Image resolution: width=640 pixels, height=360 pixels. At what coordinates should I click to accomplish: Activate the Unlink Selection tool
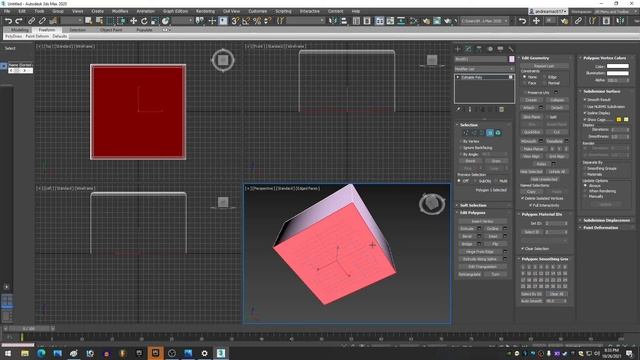coord(42,21)
